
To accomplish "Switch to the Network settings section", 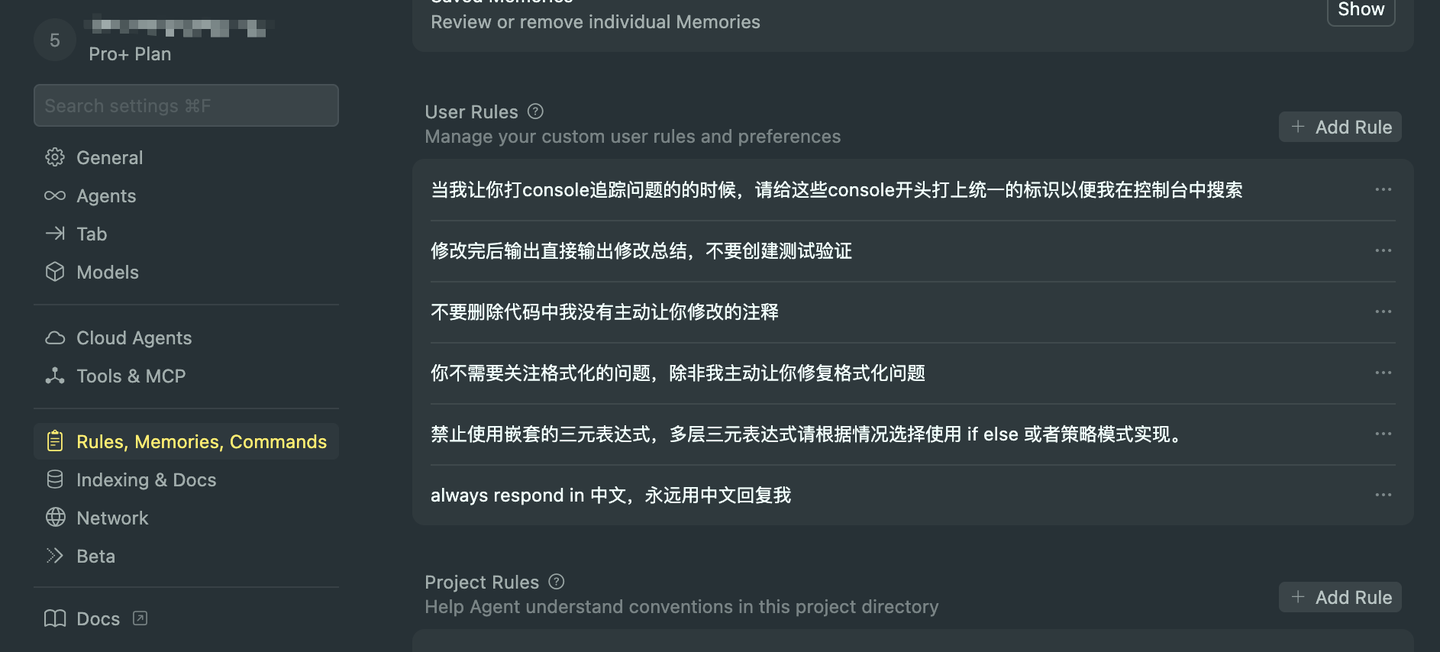I will point(112,517).
